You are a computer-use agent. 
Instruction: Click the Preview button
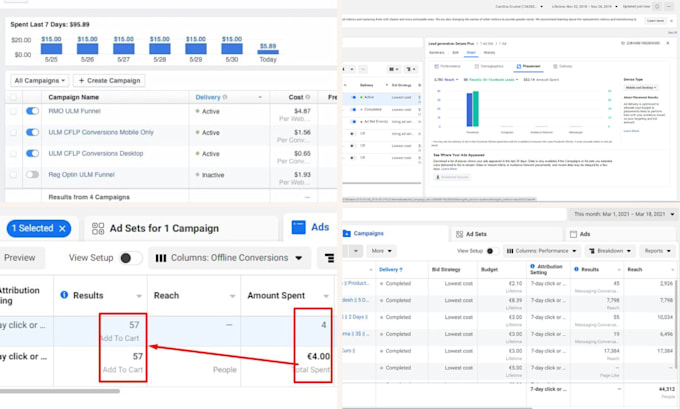pos(20,258)
